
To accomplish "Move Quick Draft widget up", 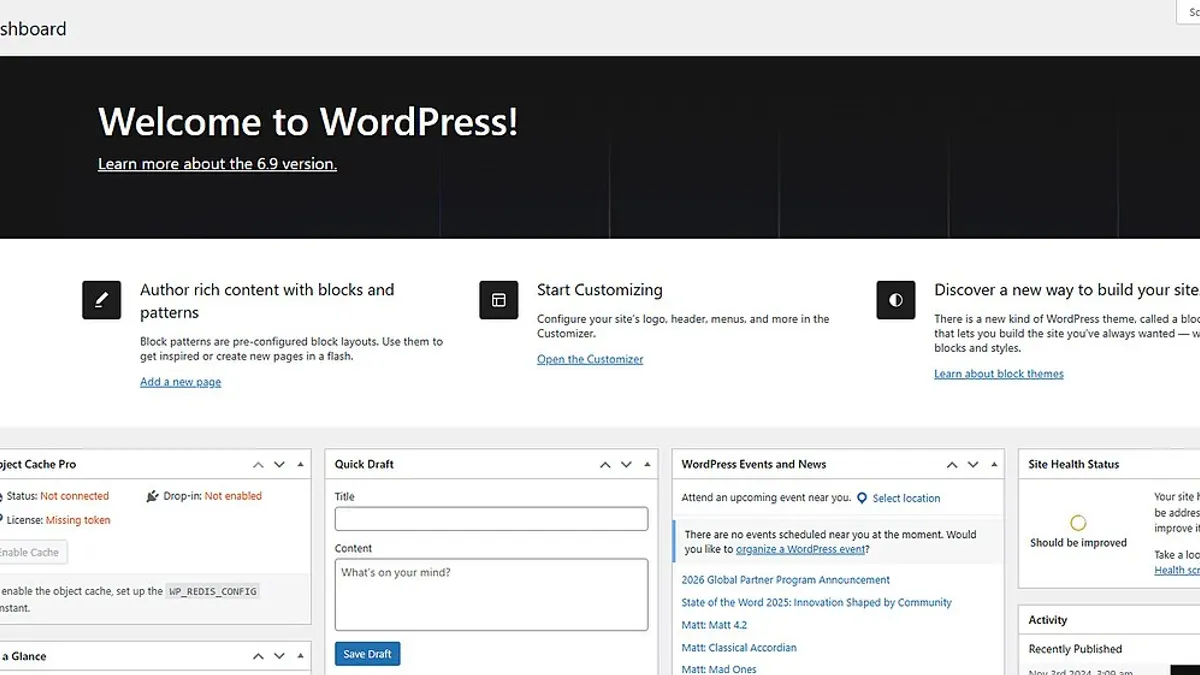I will pos(605,465).
